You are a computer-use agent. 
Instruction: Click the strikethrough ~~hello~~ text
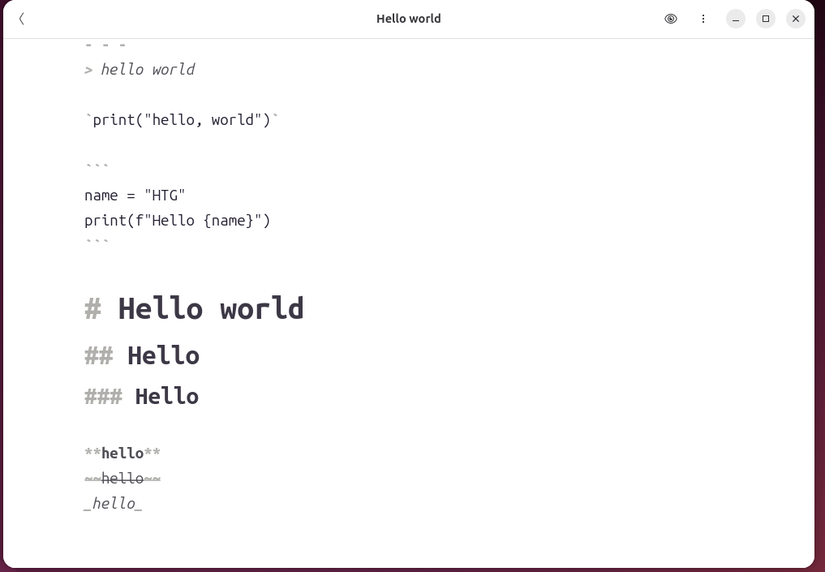pos(123,478)
